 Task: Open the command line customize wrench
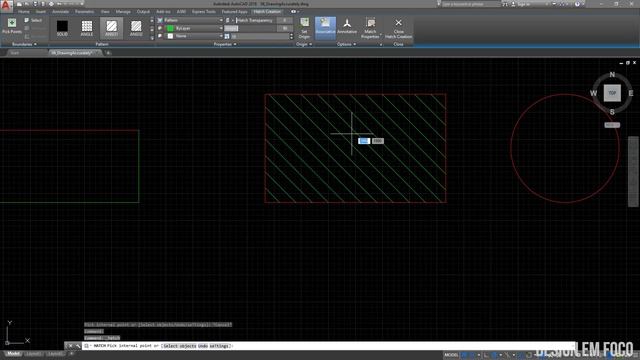(78, 346)
